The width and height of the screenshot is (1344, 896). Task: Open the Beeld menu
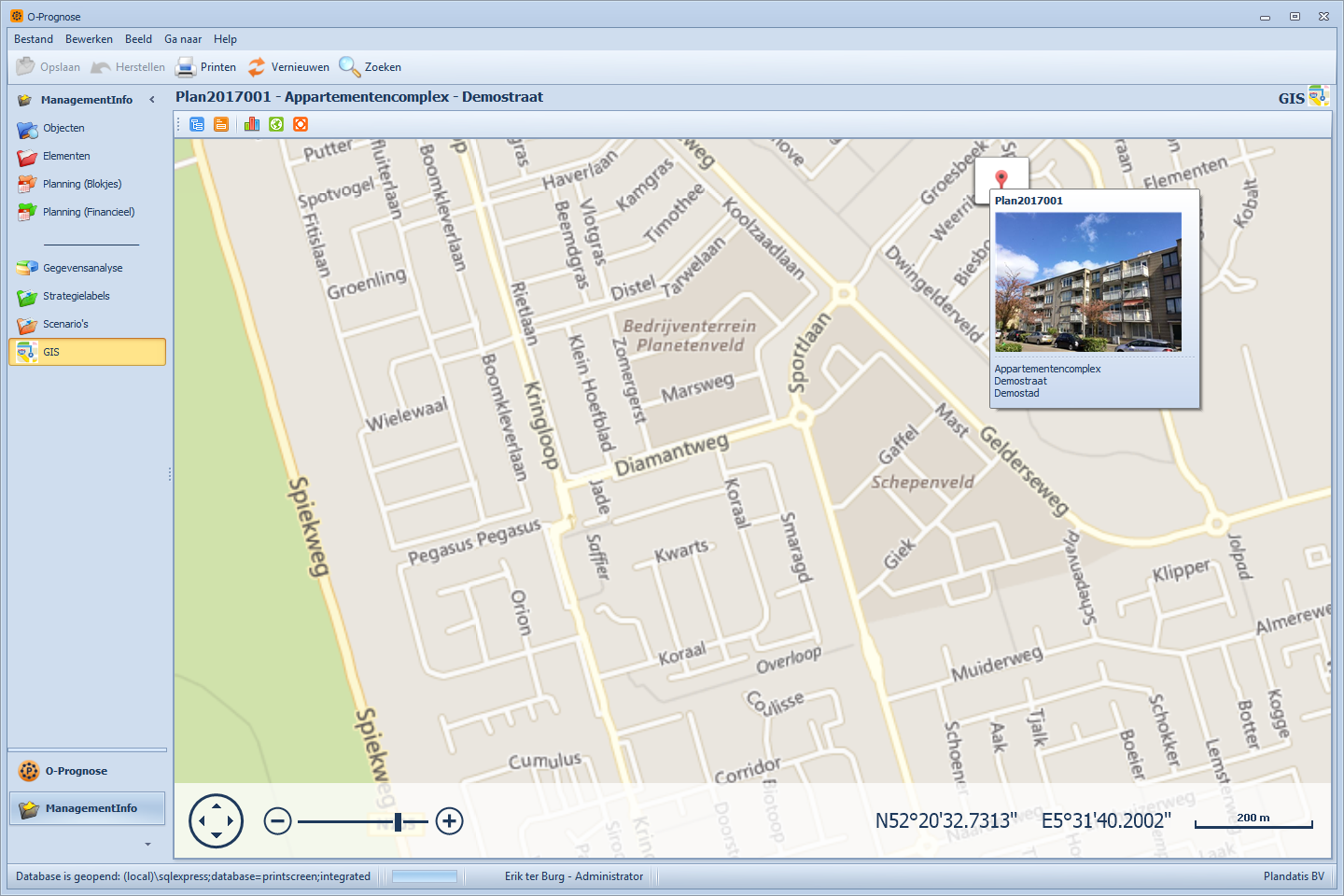tap(138, 39)
